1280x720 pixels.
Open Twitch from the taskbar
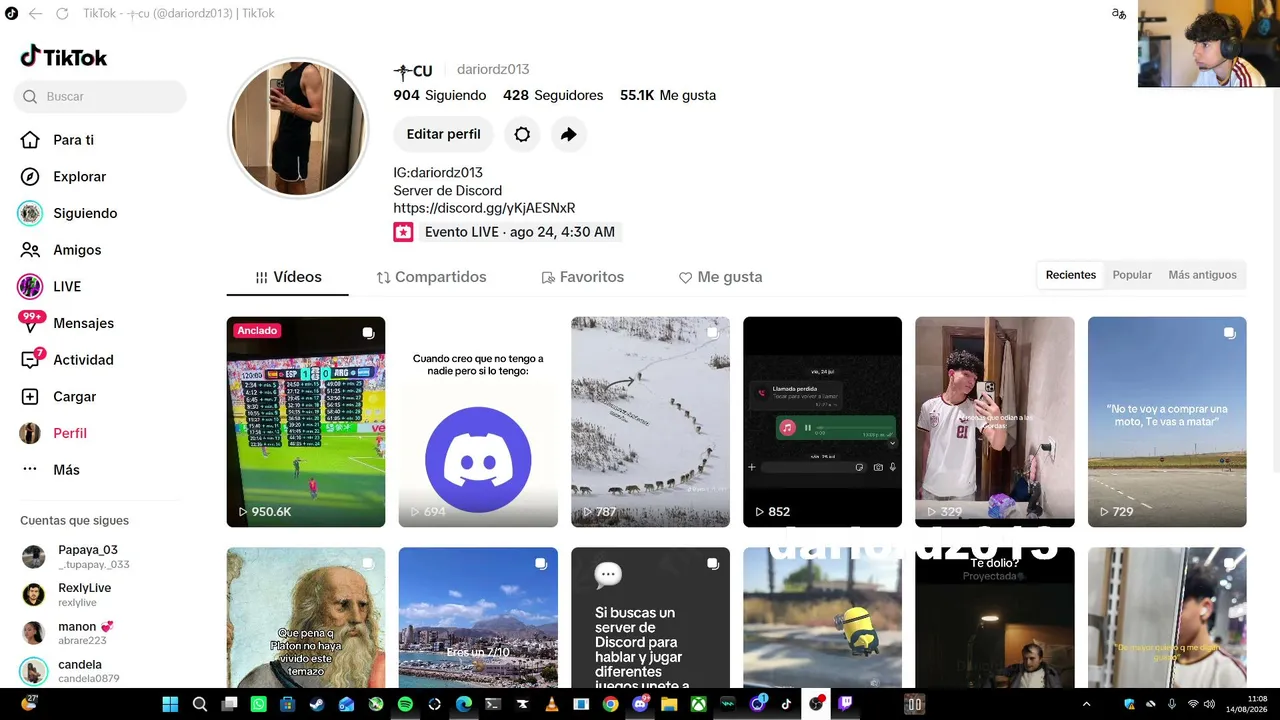click(845, 704)
